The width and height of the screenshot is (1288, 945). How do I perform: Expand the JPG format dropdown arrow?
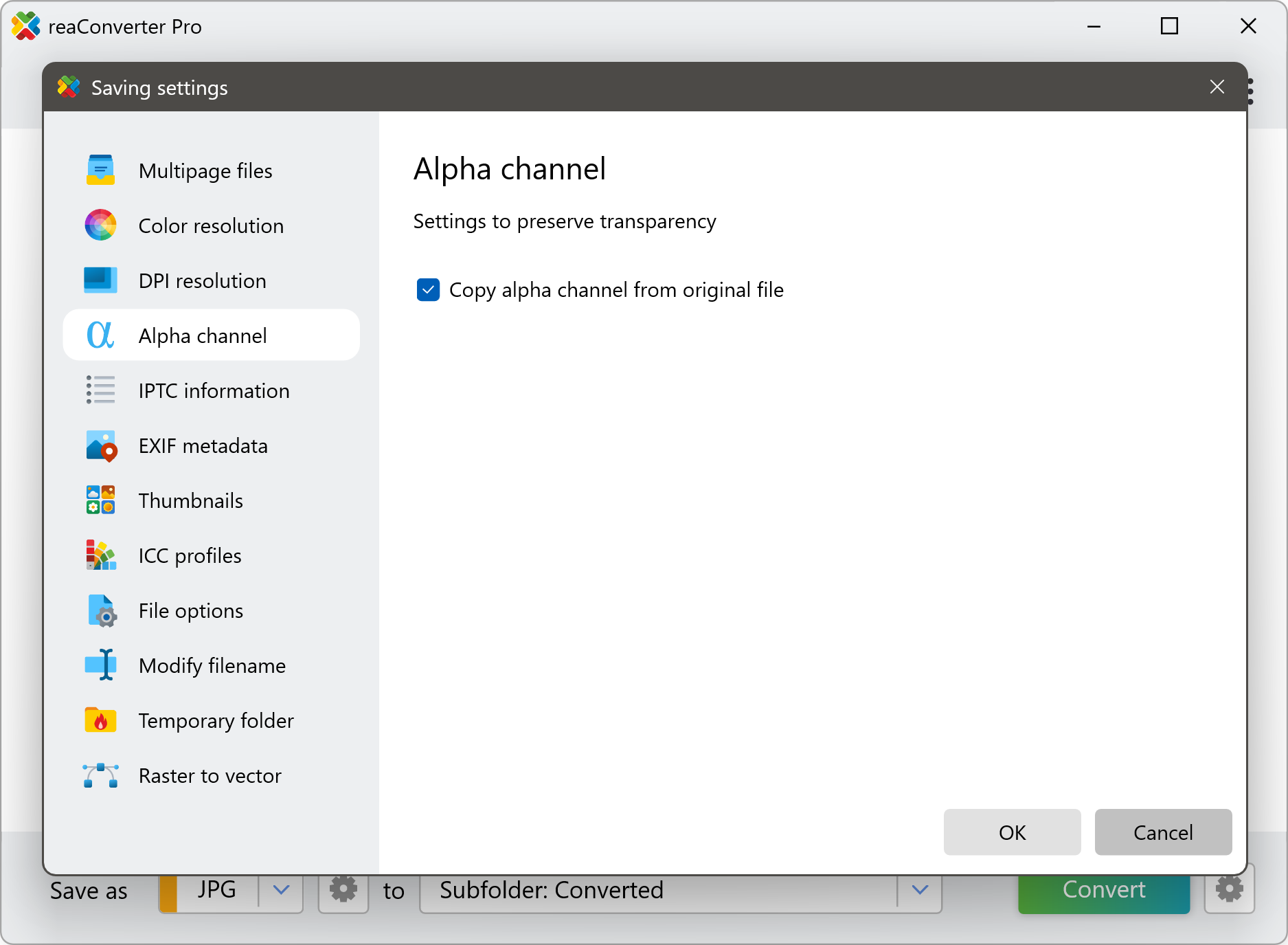(x=281, y=890)
